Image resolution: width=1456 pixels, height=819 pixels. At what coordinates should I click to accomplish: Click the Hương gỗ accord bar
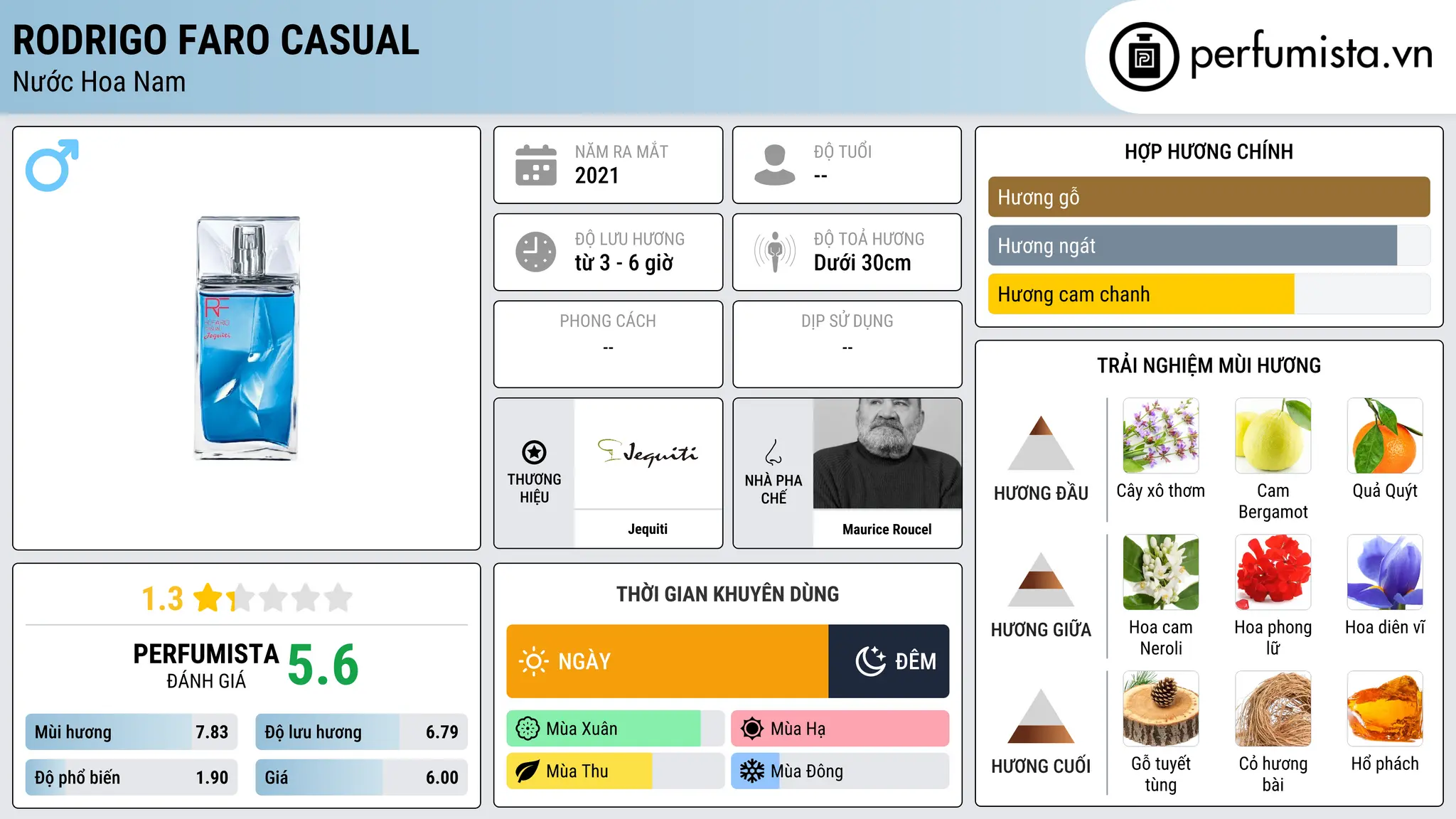(1209, 197)
